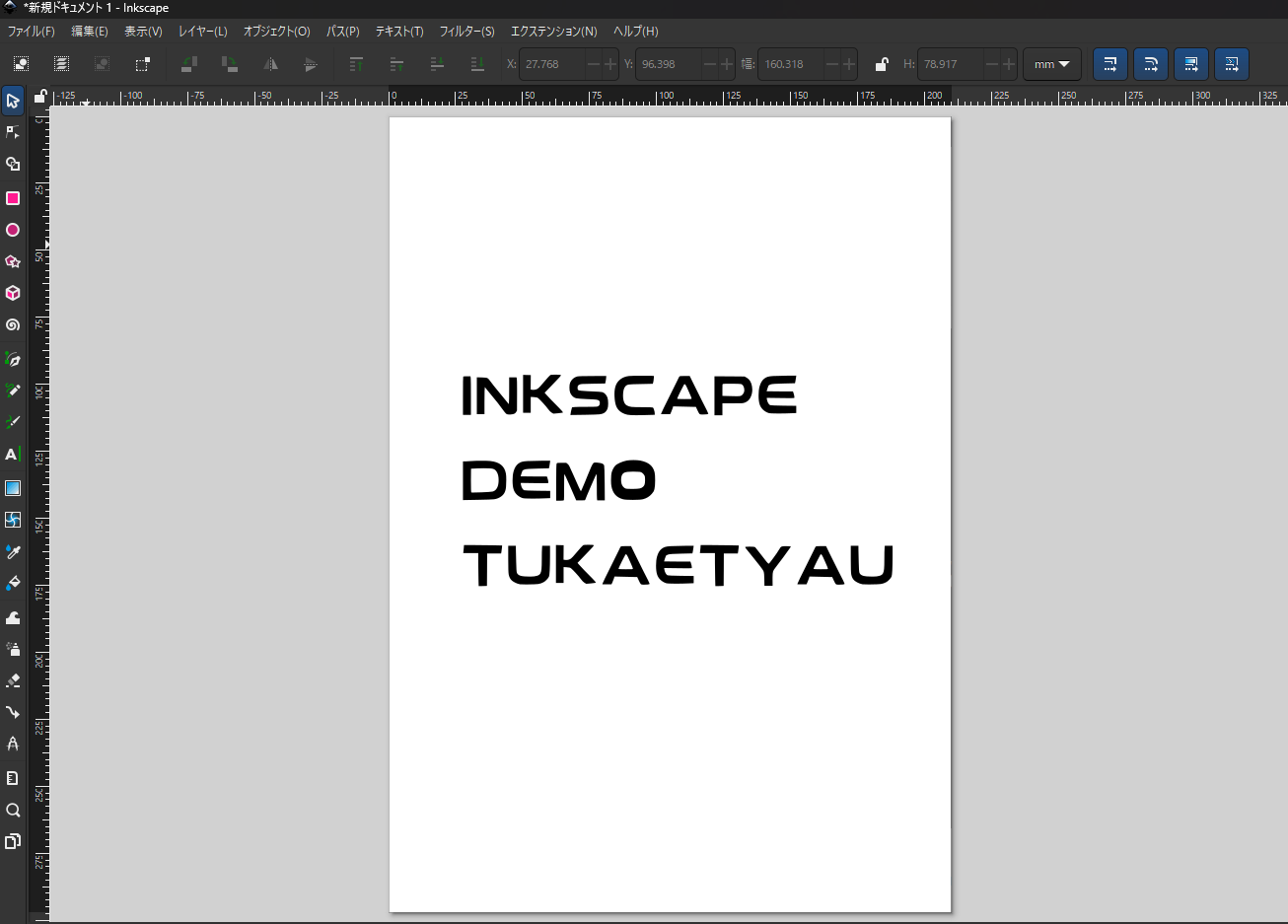Select the Calligraphy tool
1288x924 pixels.
tap(13, 422)
